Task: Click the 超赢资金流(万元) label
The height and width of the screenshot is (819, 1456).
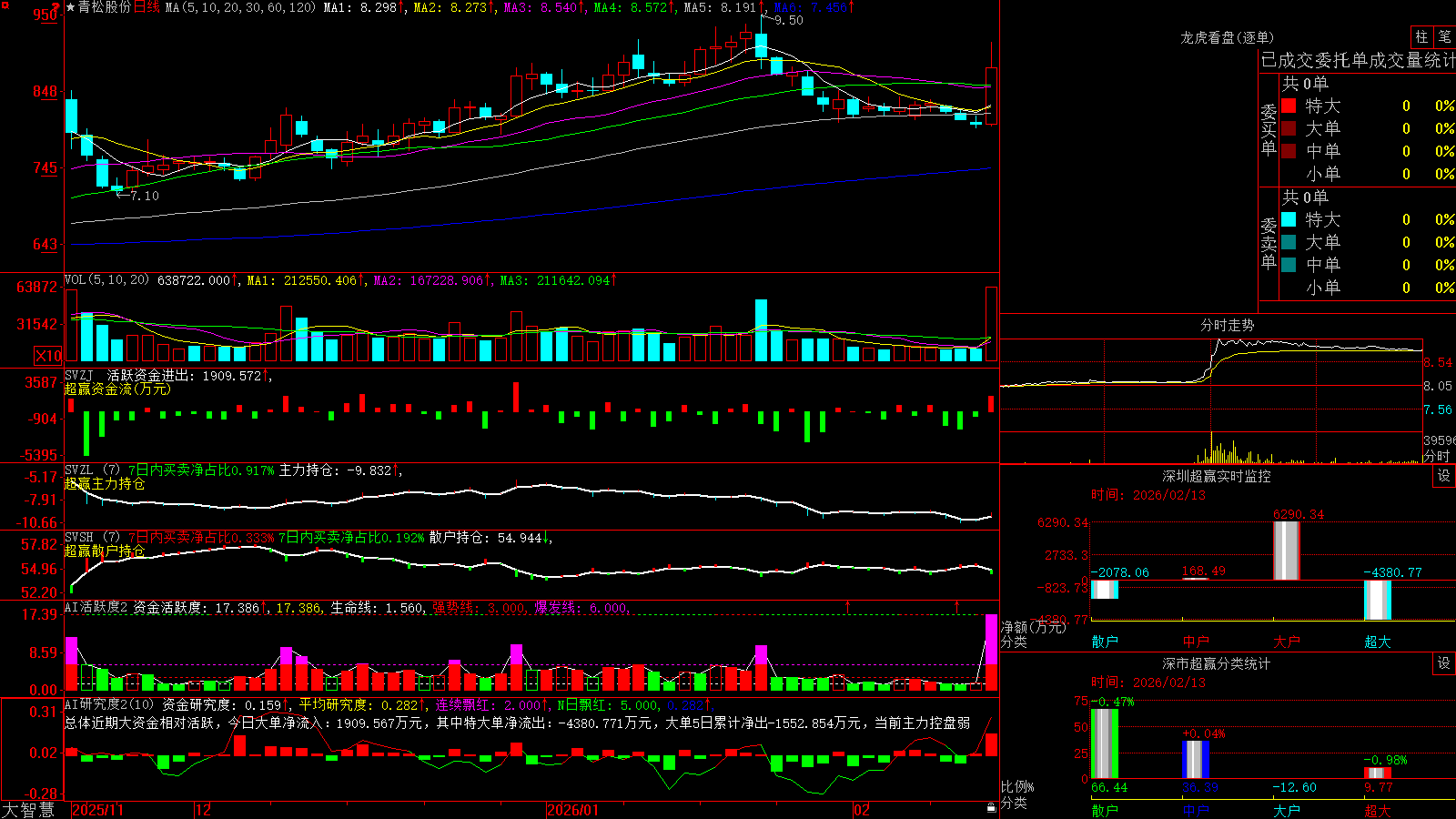Action: point(117,389)
